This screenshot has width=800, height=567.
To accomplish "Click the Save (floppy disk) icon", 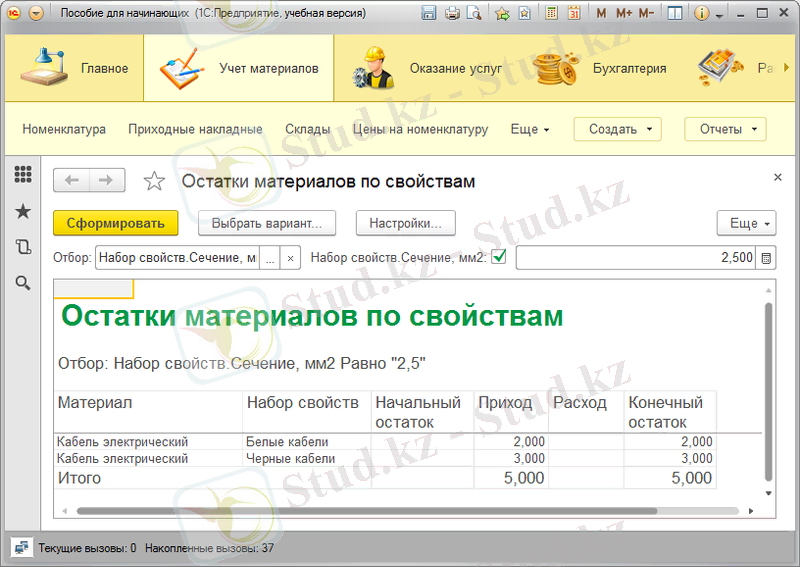I will point(429,14).
